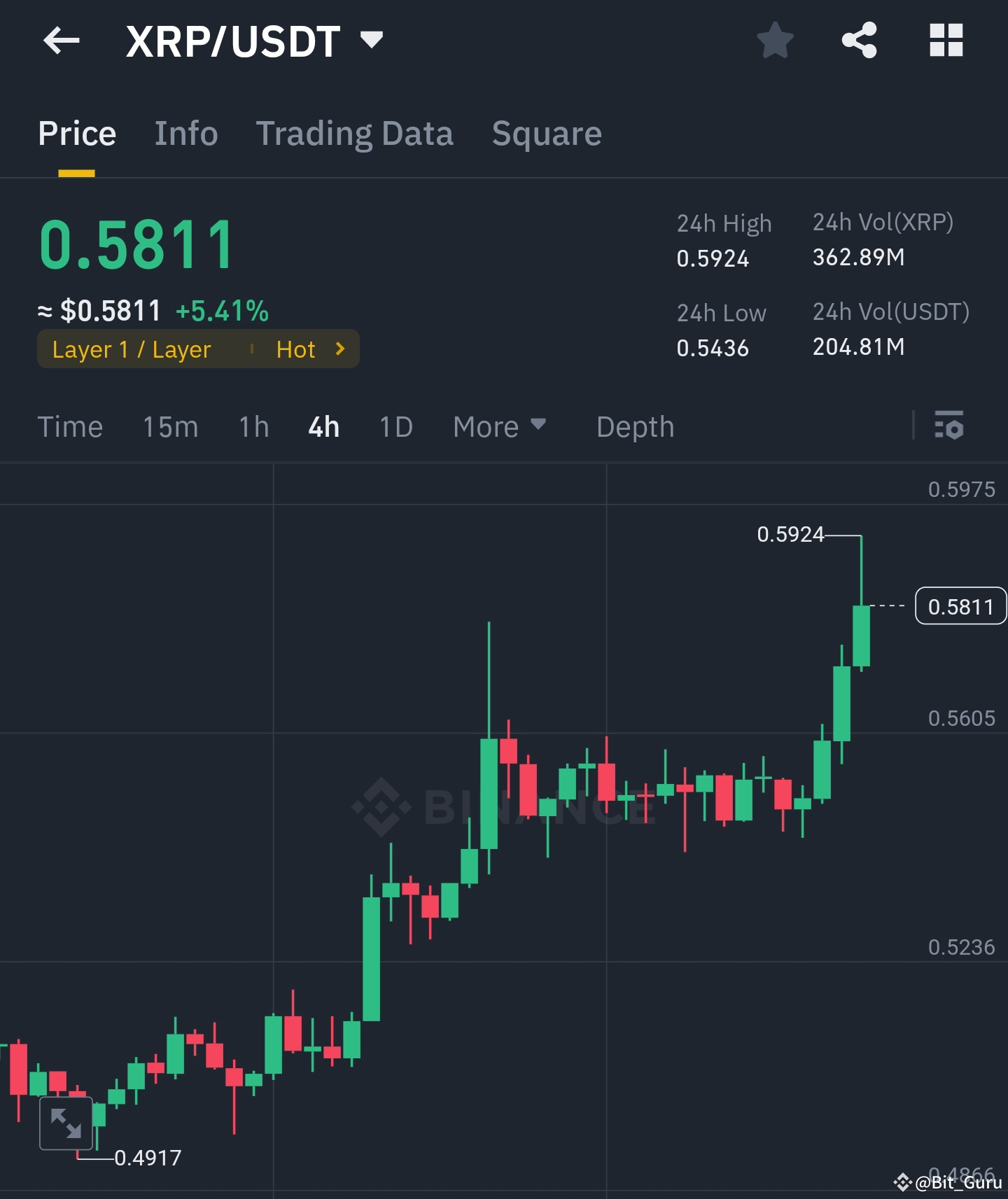Open the Layer 1 / Layer tag
1008x1199 pixels.
131,349
